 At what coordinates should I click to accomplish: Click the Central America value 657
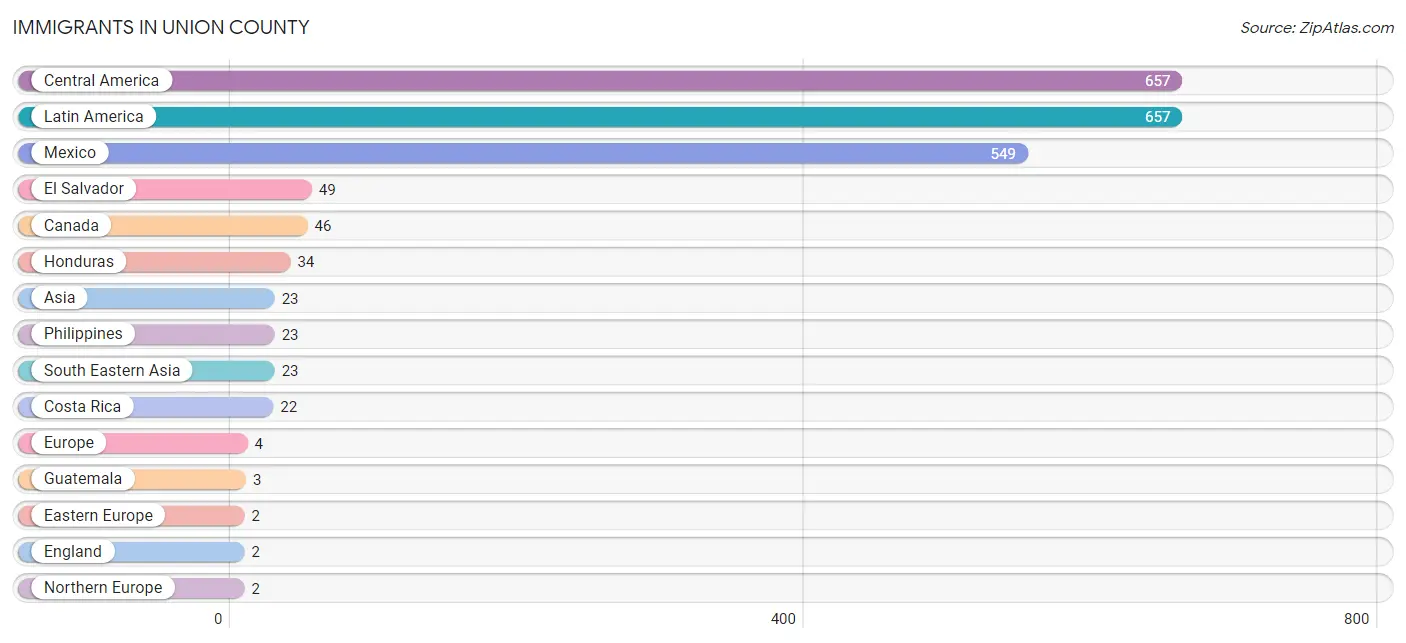click(x=1157, y=81)
